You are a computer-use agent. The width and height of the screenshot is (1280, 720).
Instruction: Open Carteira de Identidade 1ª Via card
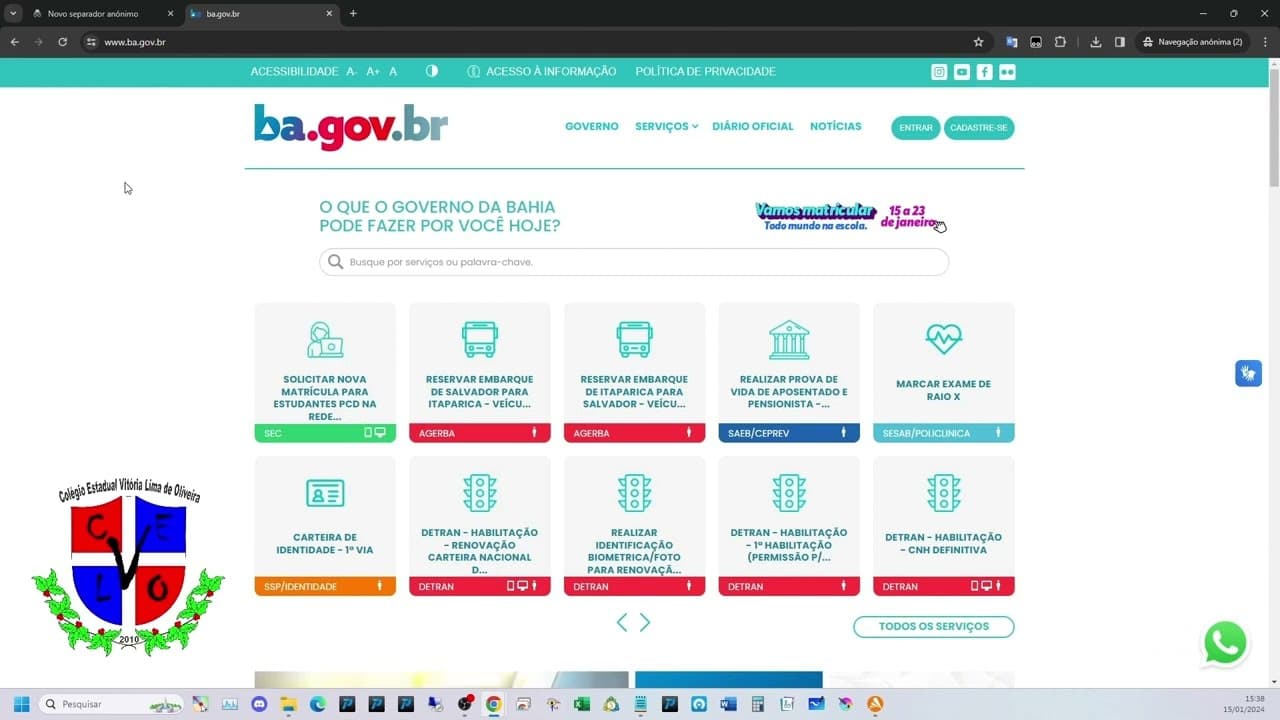tap(325, 526)
